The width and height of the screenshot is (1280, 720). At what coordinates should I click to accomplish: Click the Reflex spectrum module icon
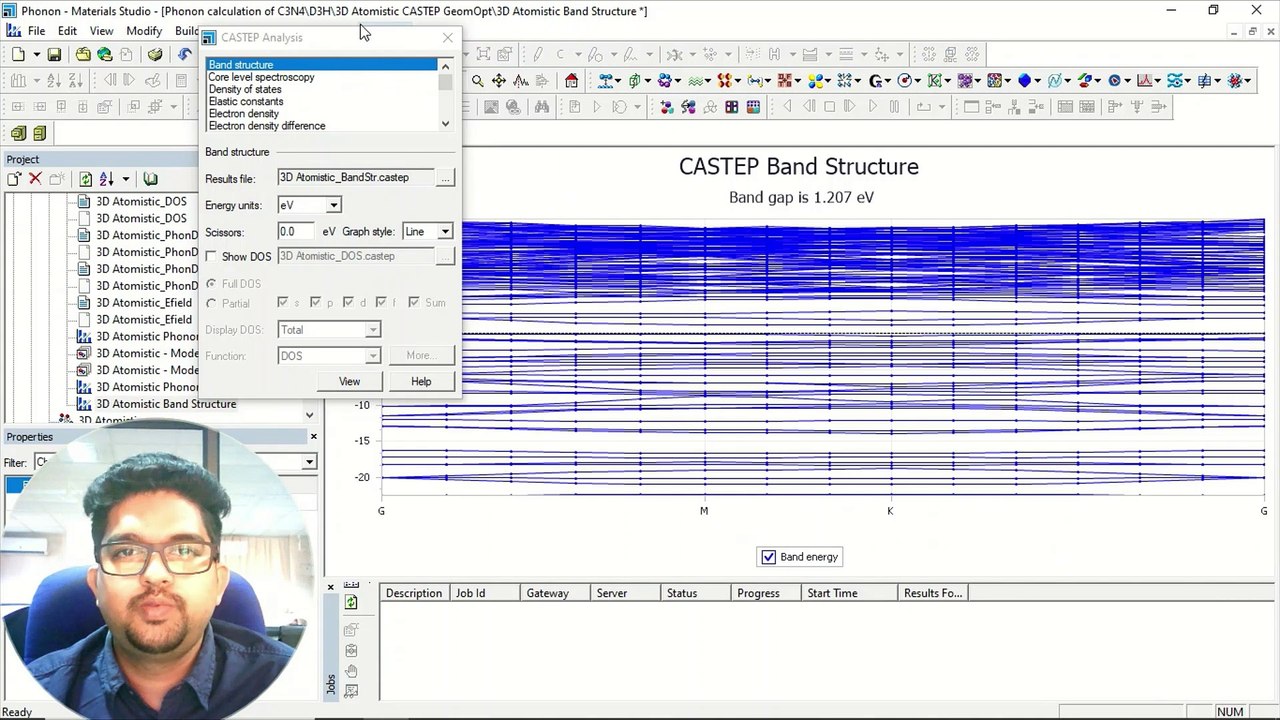click(x=1143, y=81)
